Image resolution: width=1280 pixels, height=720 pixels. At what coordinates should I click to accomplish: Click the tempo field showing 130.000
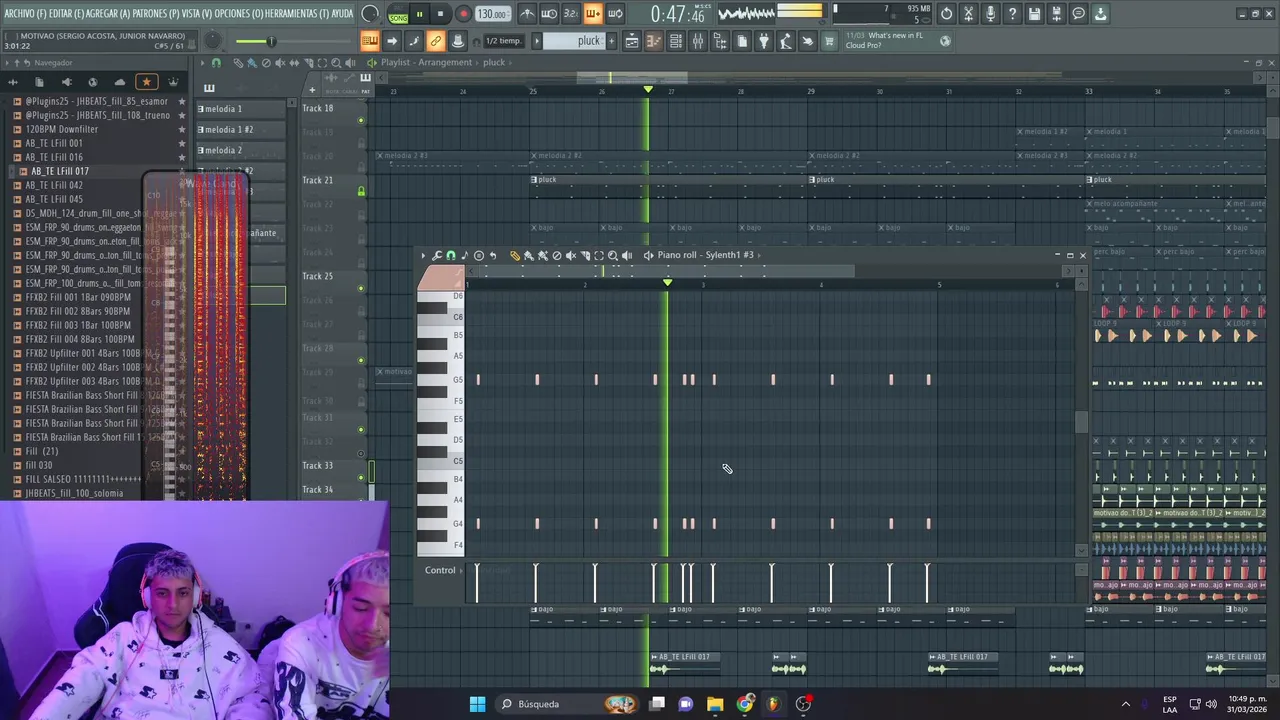click(494, 14)
